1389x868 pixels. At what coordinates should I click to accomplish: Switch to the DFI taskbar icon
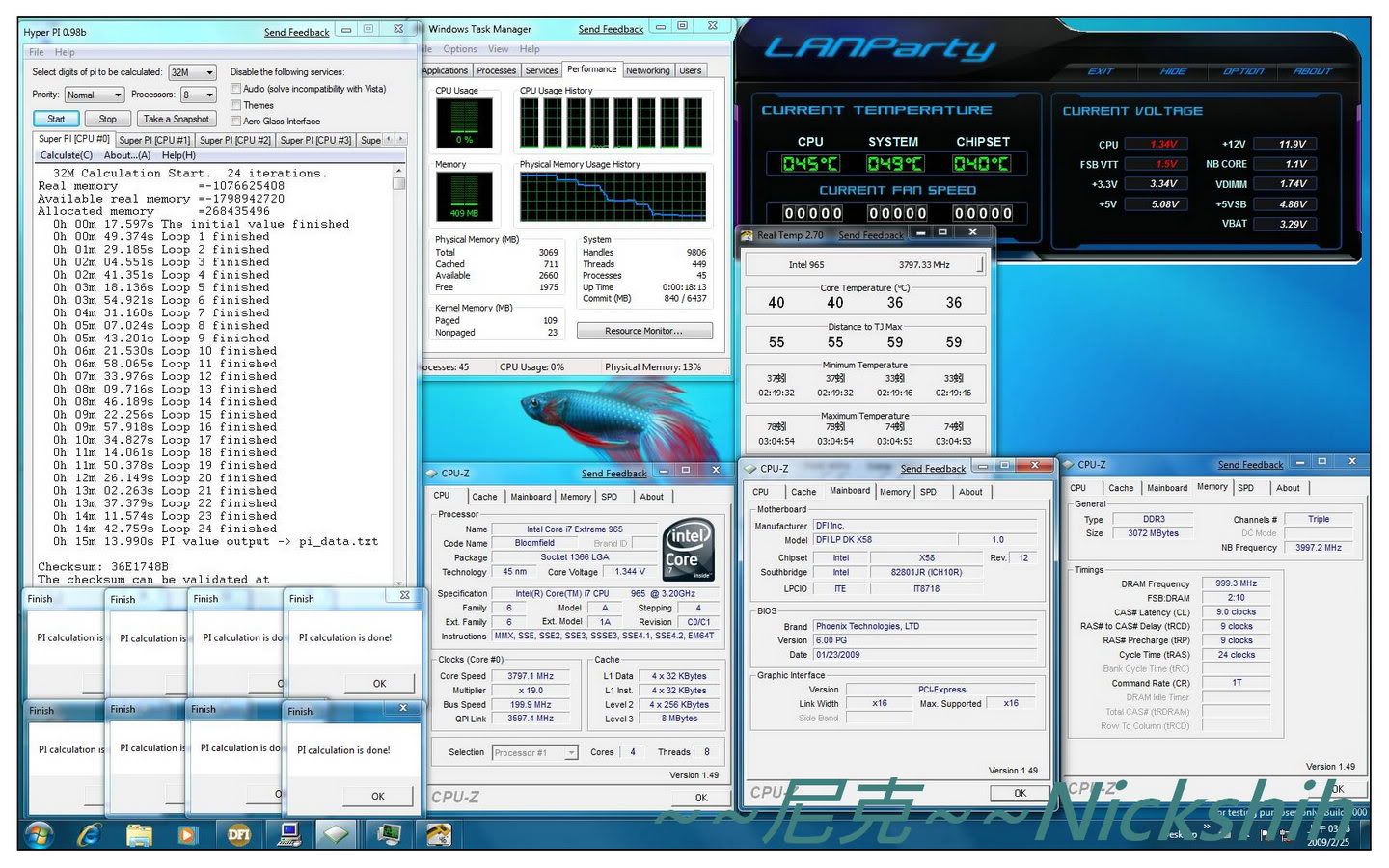238,834
